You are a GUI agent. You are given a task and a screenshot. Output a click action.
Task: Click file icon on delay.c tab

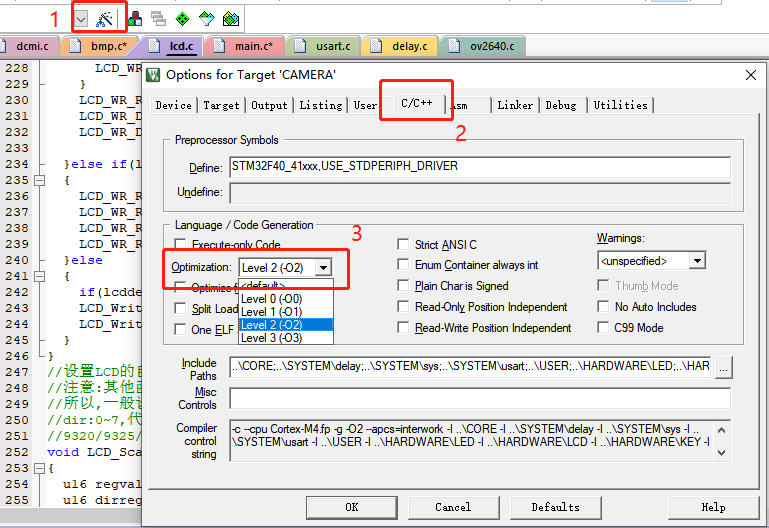[x=376, y=46]
